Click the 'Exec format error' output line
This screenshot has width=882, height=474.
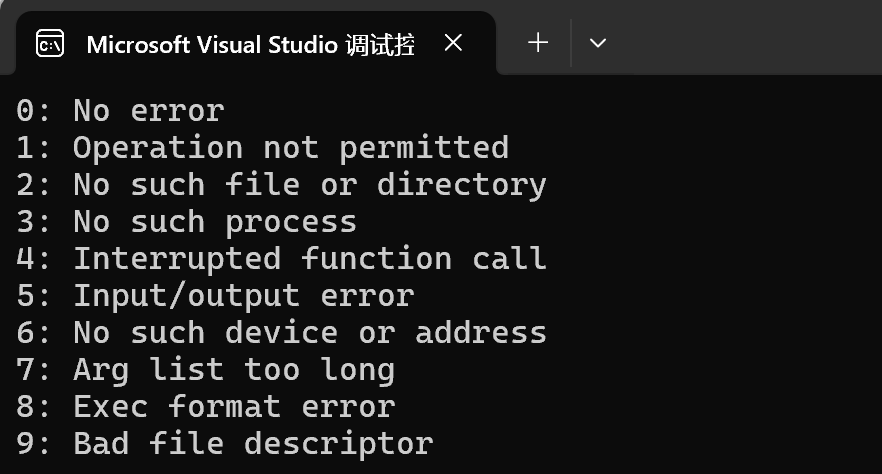coord(205,407)
